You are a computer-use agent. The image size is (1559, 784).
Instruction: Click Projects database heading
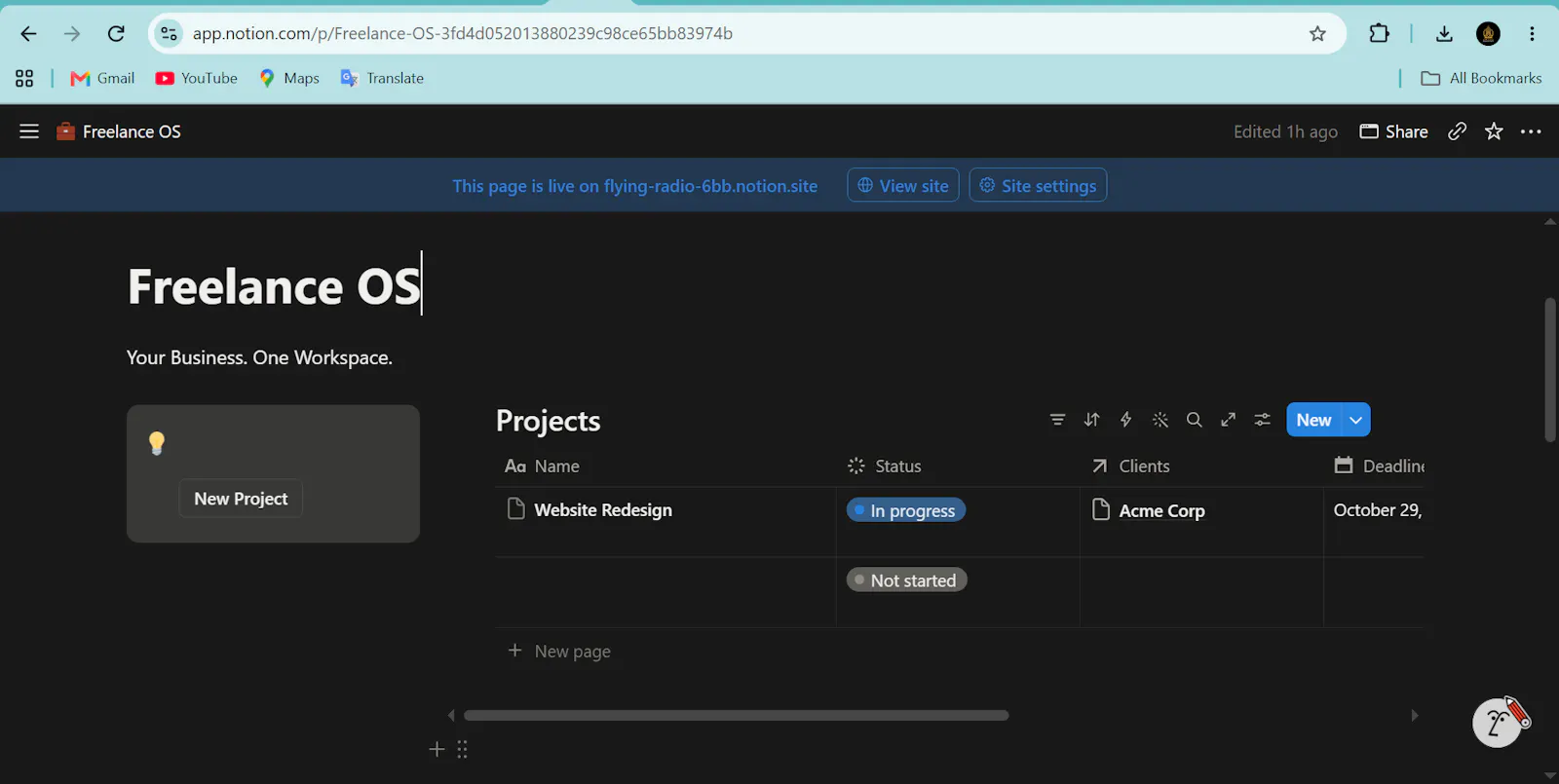(x=548, y=420)
